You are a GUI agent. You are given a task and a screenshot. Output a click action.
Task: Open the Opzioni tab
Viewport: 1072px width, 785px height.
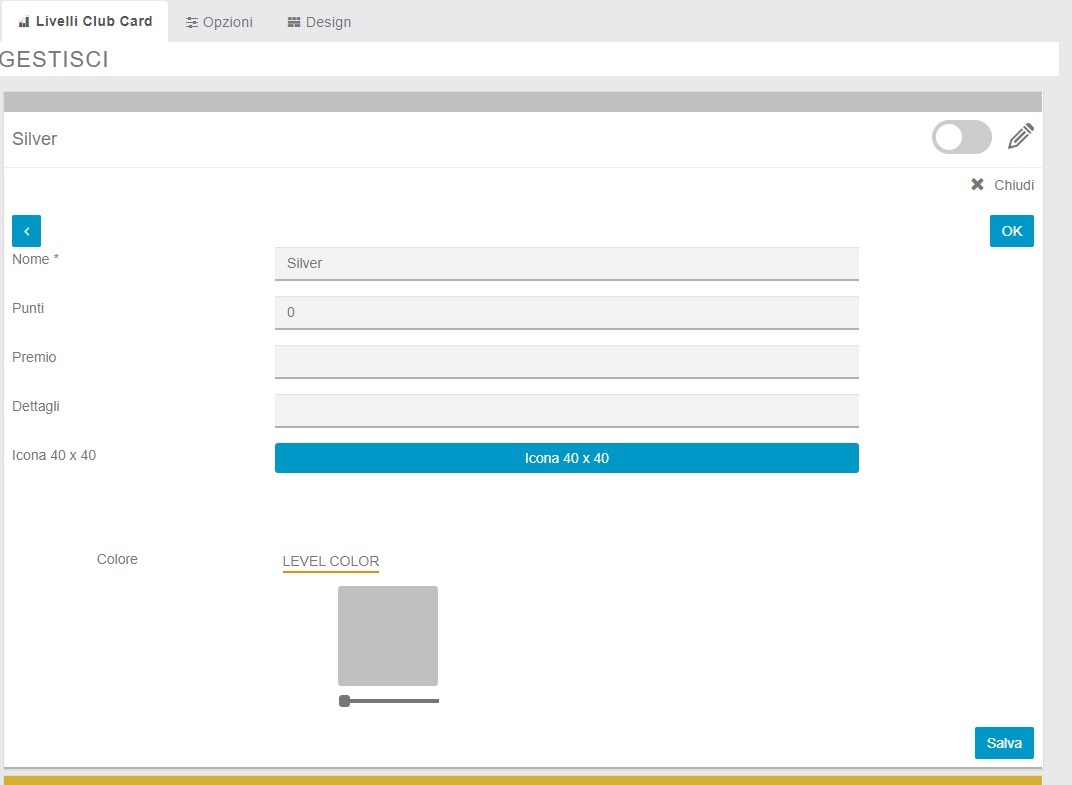pos(219,22)
